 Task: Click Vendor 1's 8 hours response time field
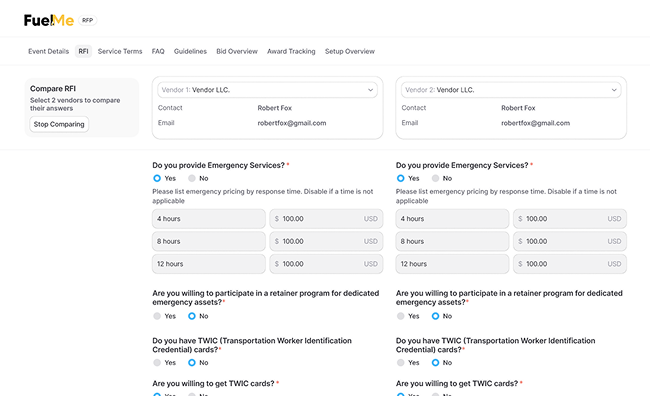click(209, 241)
